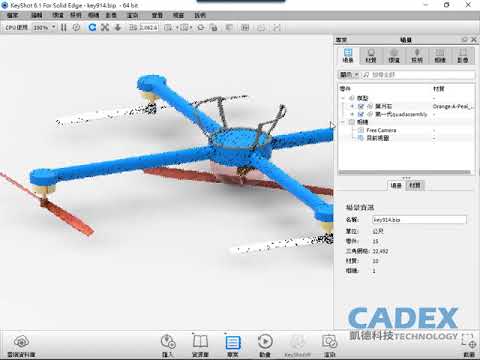480x360 pixels.
Task: Switch to the 相機 (Camera) panel tab
Action: 440,55
